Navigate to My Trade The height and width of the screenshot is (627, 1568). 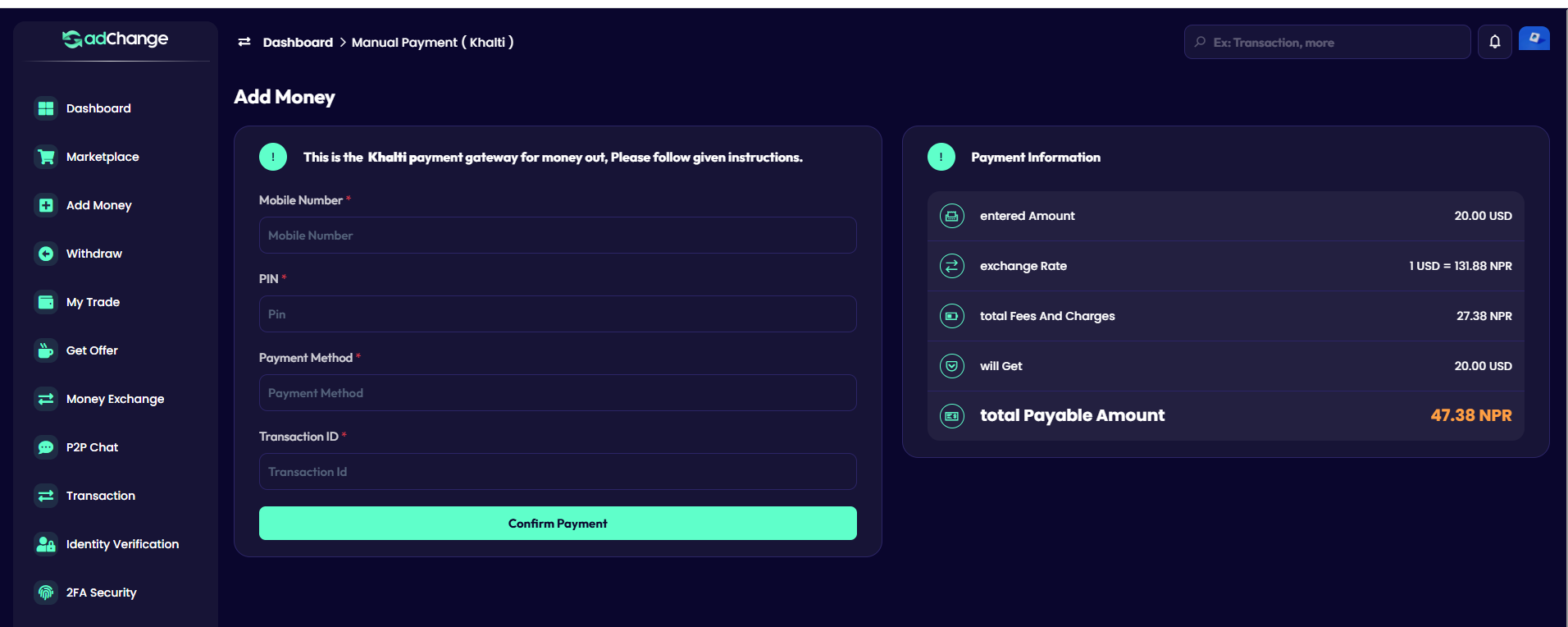[x=93, y=302]
